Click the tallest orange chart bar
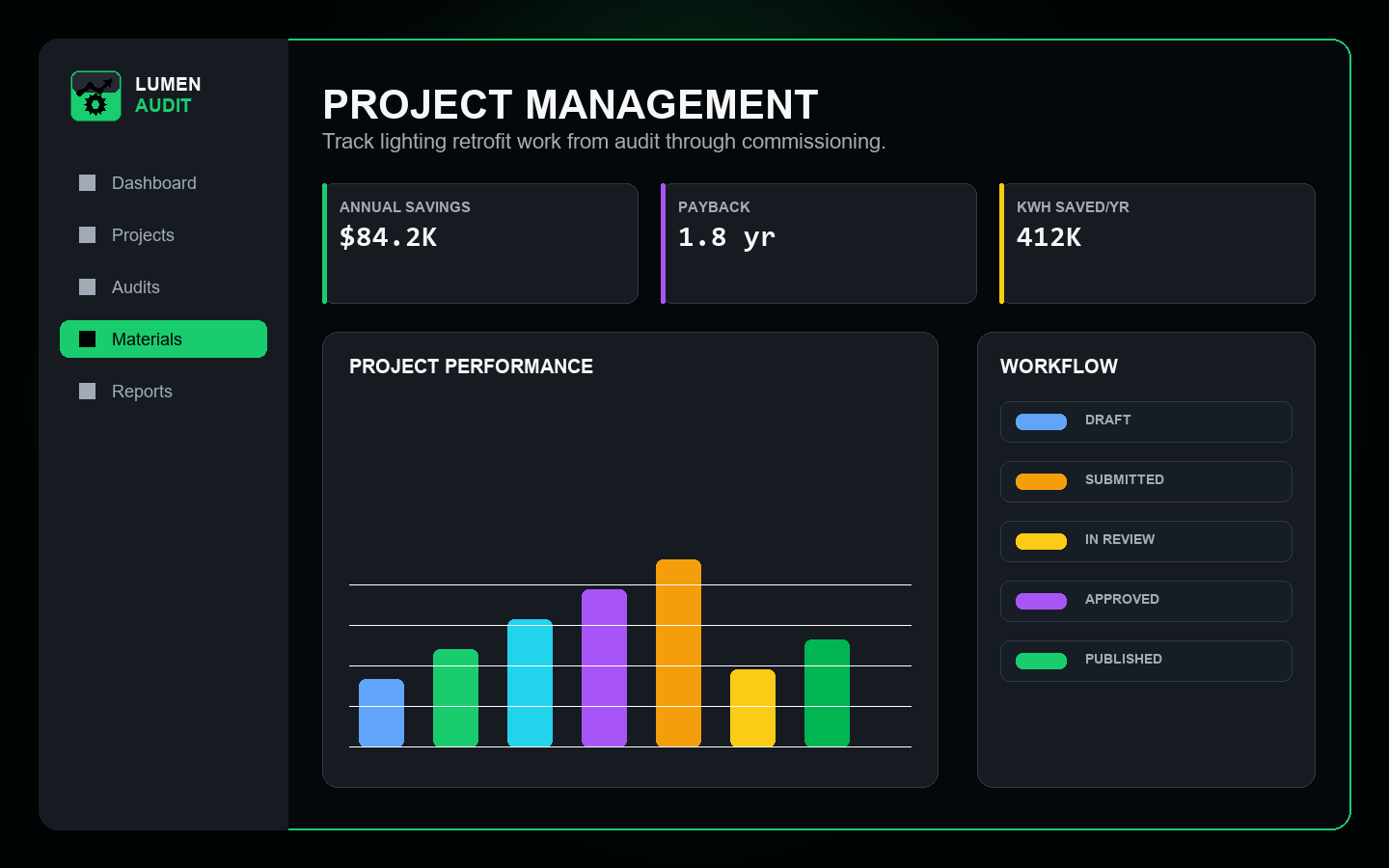 tap(678, 653)
